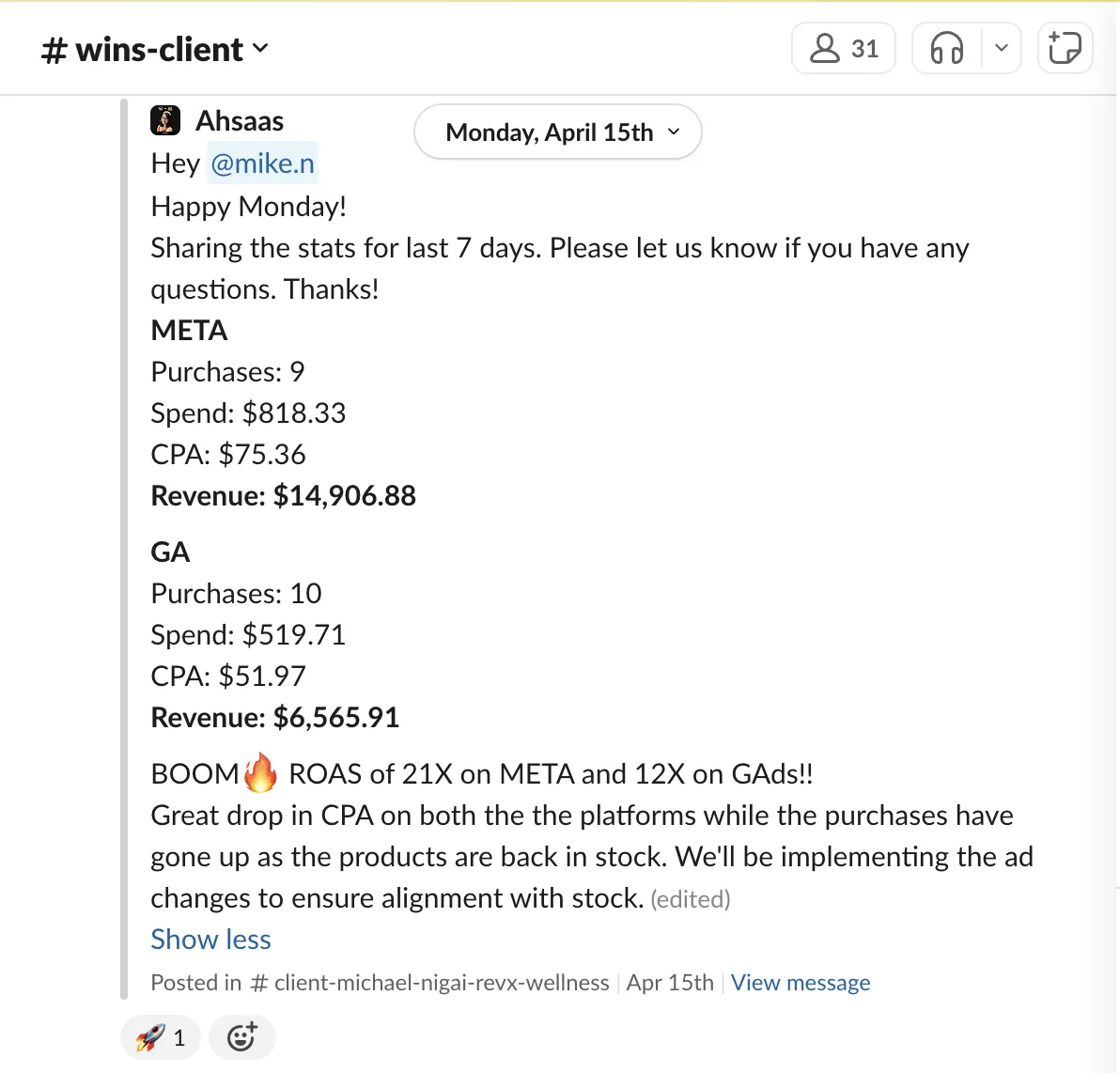Open the canvas icon in header
The height and width of the screenshot is (1073, 1120).
tap(1065, 49)
